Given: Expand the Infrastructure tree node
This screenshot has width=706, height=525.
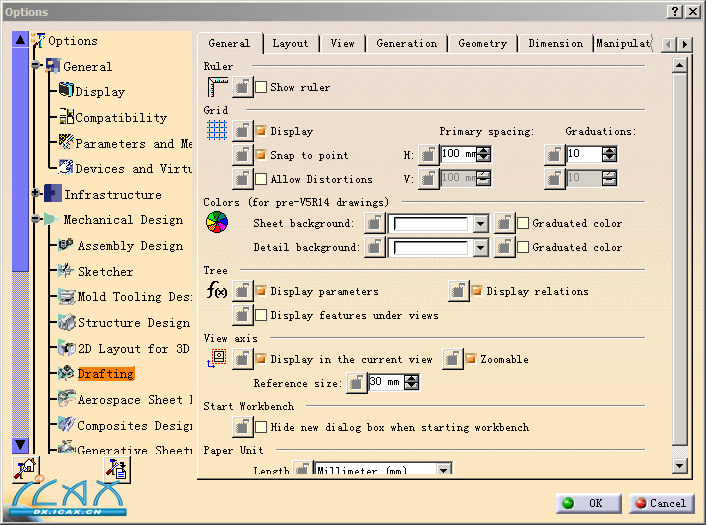Looking at the screenshot, I should [37, 194].
